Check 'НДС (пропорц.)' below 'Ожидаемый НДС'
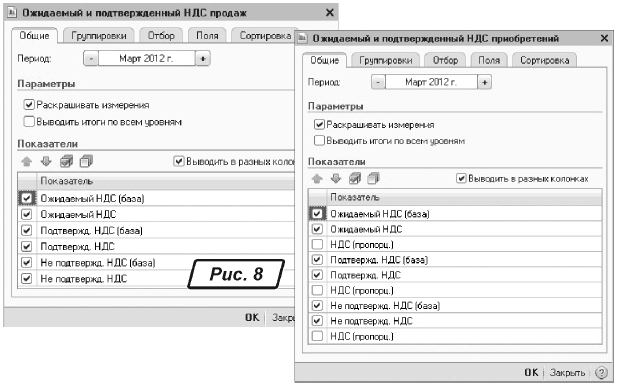The width and height of the screenshot is (617, 386). click(317, 244)
